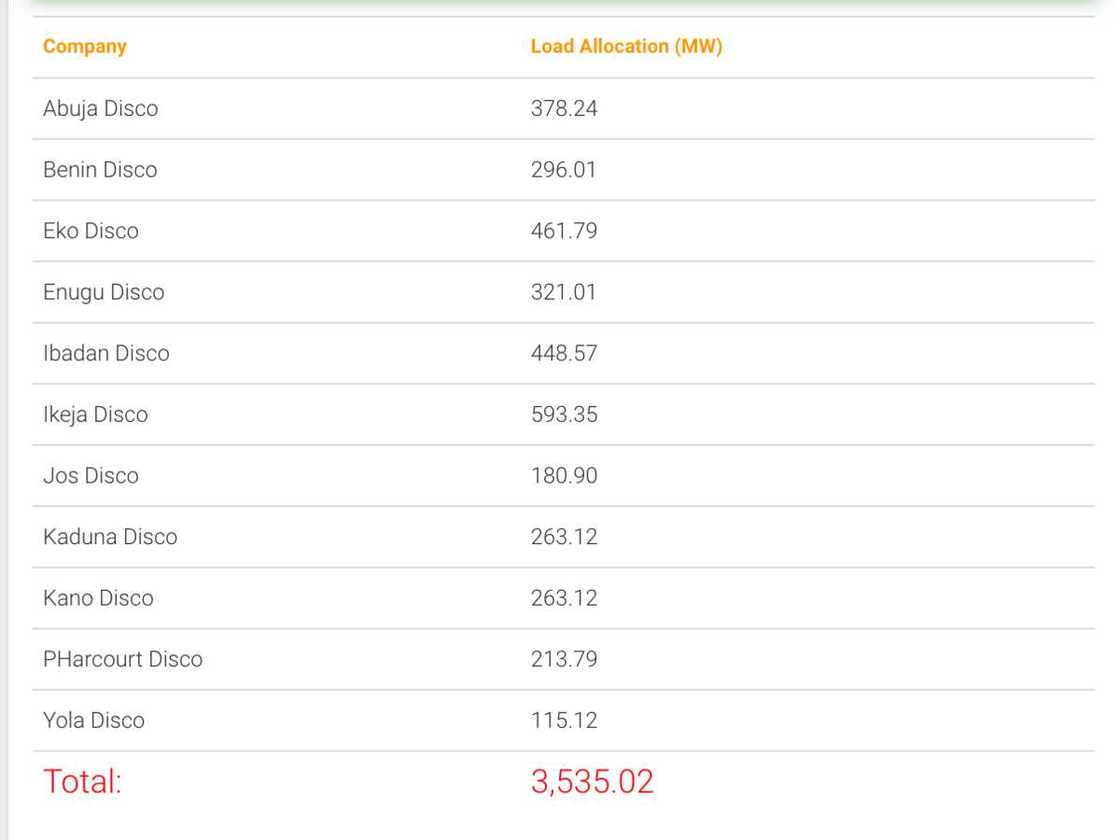Click the Yola Disco entry
The image size is (1120, 840).
pos(93,719)
